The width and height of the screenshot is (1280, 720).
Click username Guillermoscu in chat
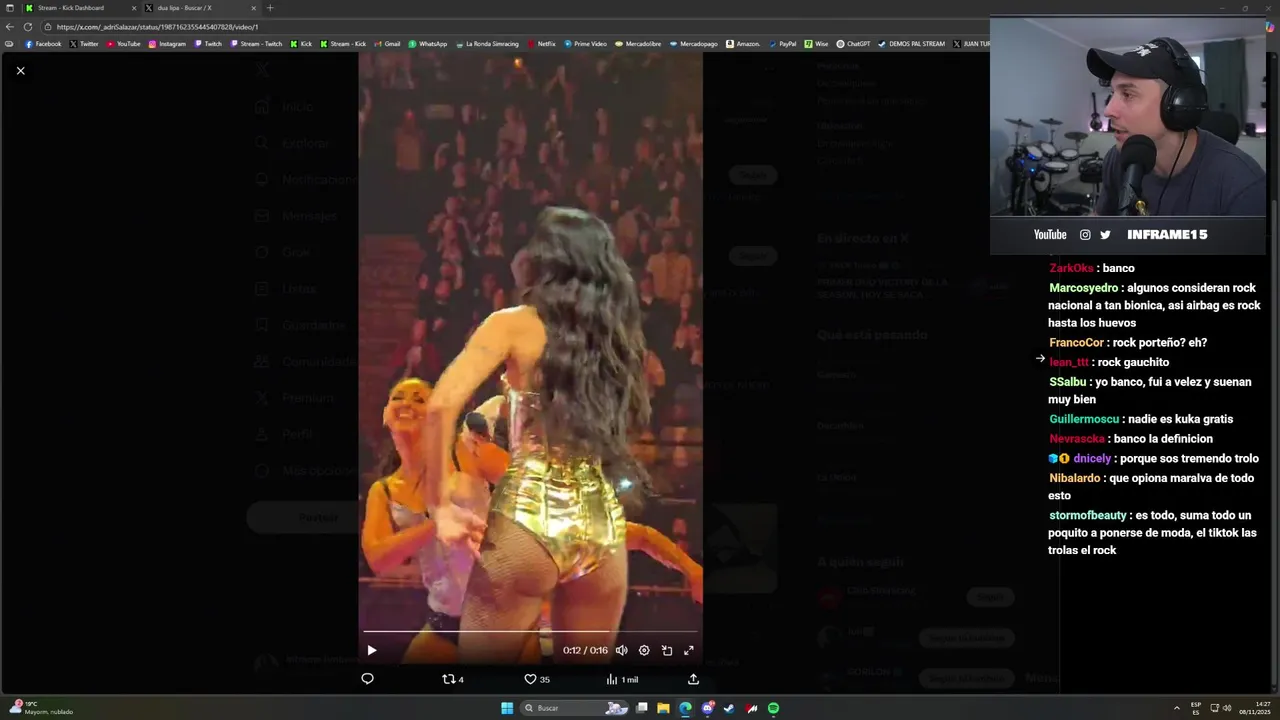point(1084,419)
